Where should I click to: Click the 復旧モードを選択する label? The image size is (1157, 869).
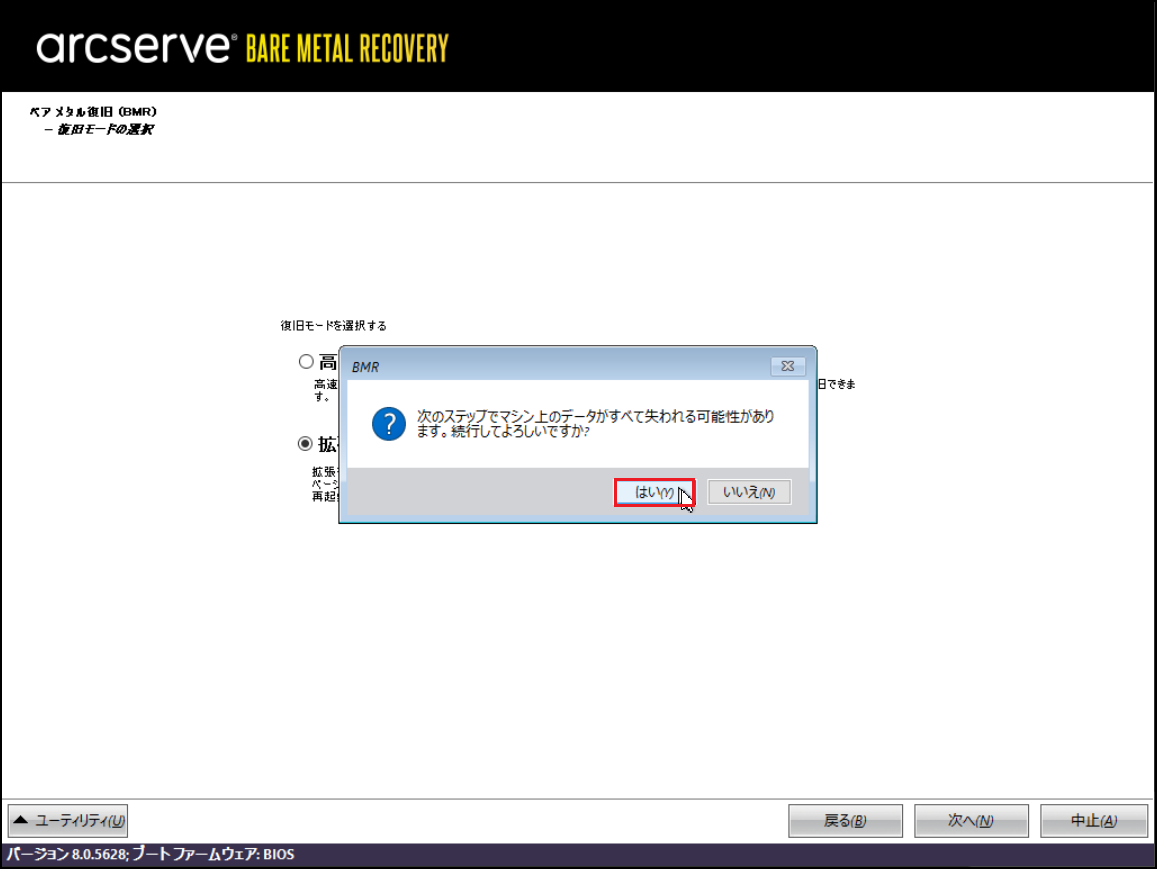pos(334,325)
